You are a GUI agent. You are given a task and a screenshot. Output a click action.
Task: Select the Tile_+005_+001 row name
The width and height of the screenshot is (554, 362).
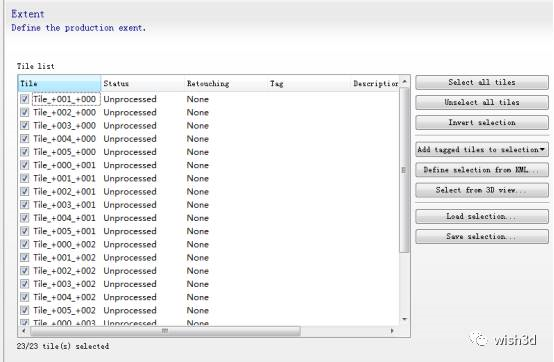[x=65, y=231]
